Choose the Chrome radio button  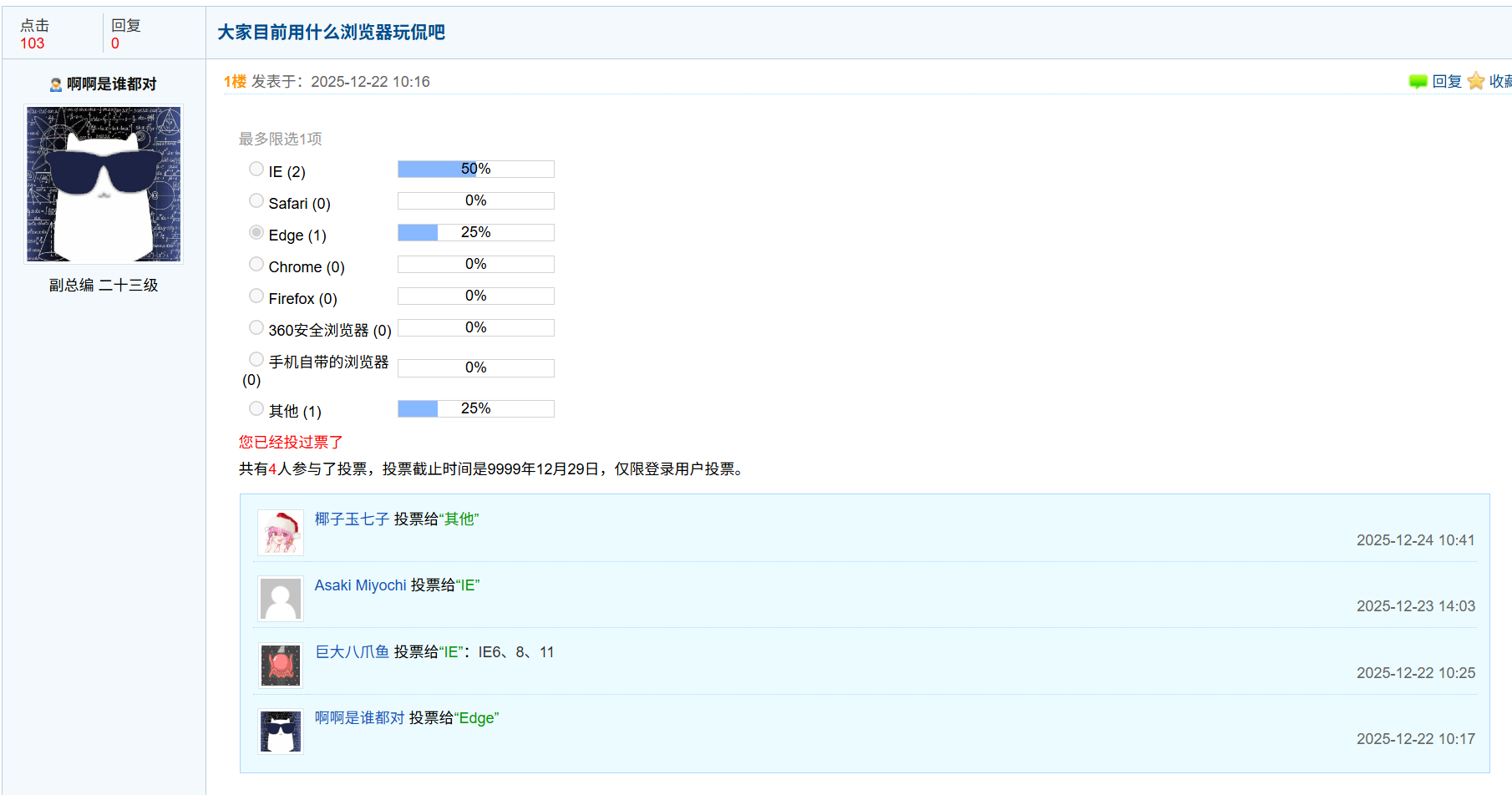click(x=256, y=265)
